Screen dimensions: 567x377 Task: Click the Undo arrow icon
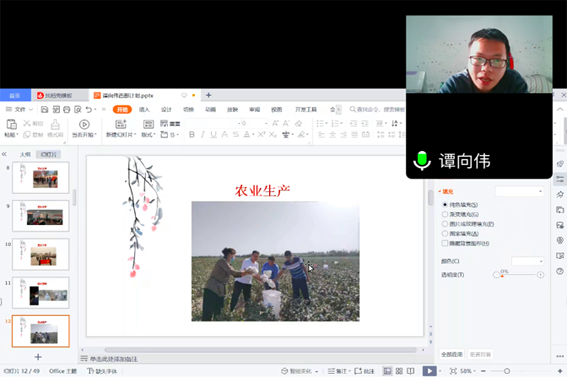tap(89, 109)
